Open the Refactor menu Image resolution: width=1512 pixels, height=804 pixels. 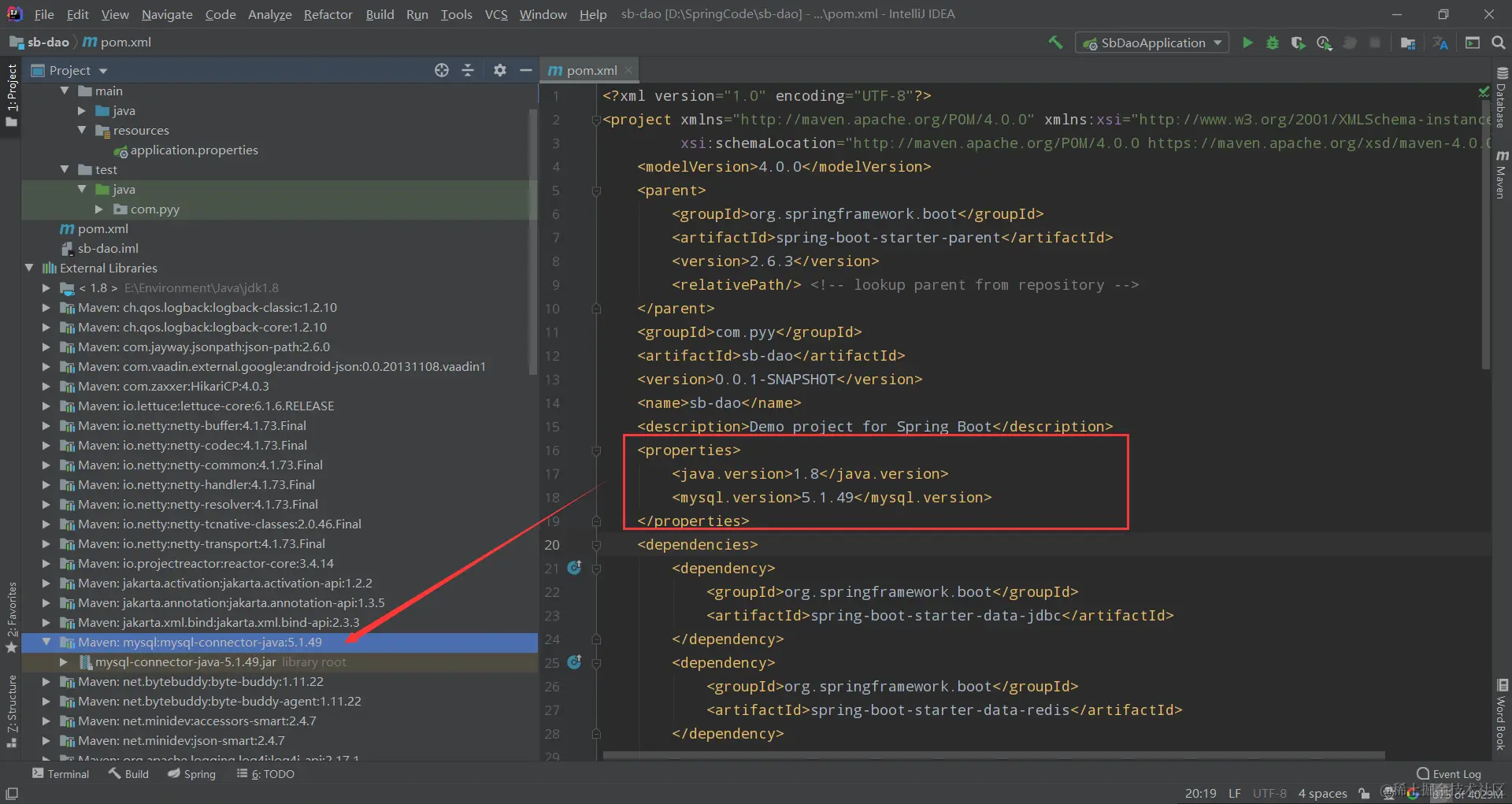328,14
